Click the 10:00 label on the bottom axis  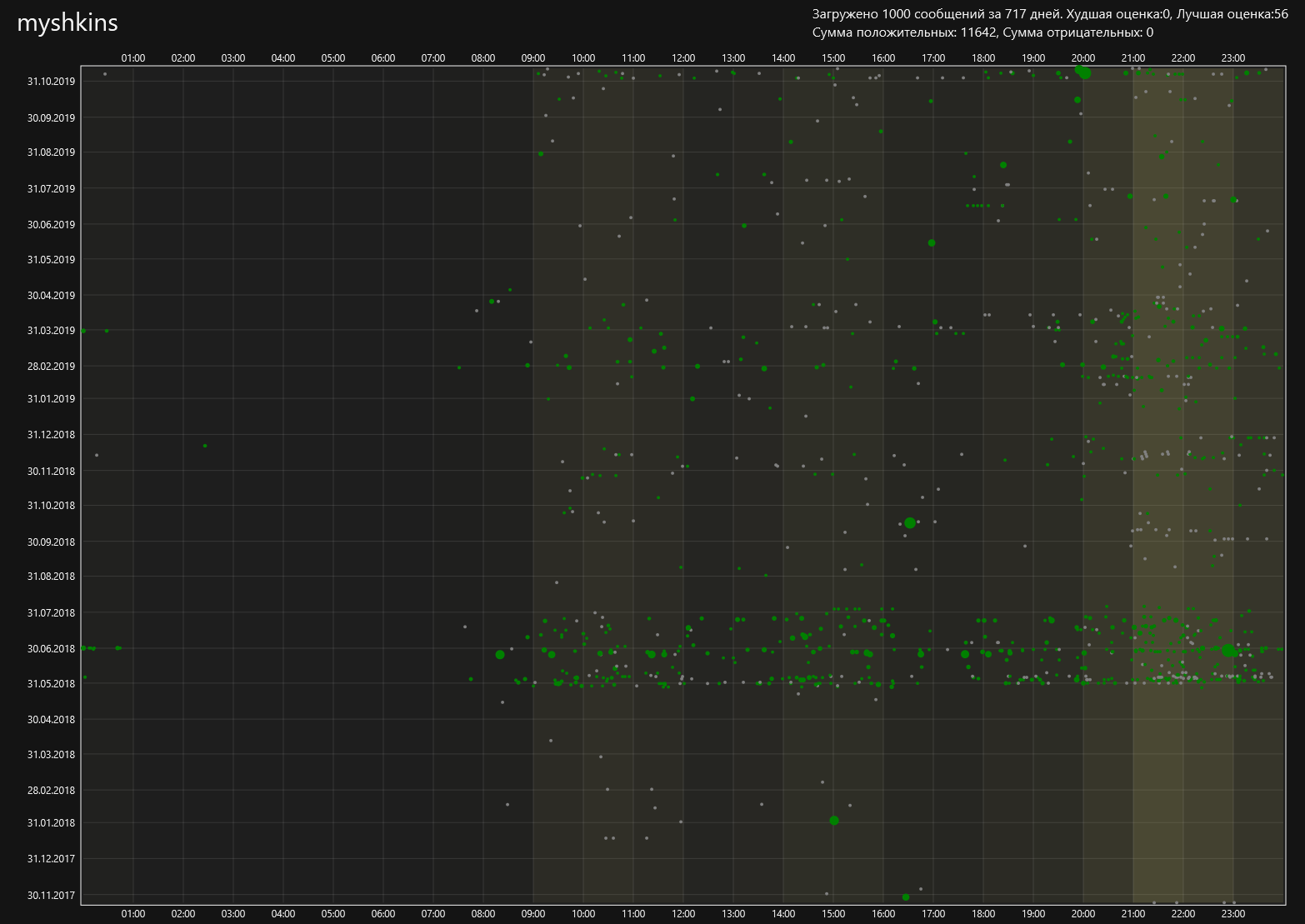coord(583,914)
